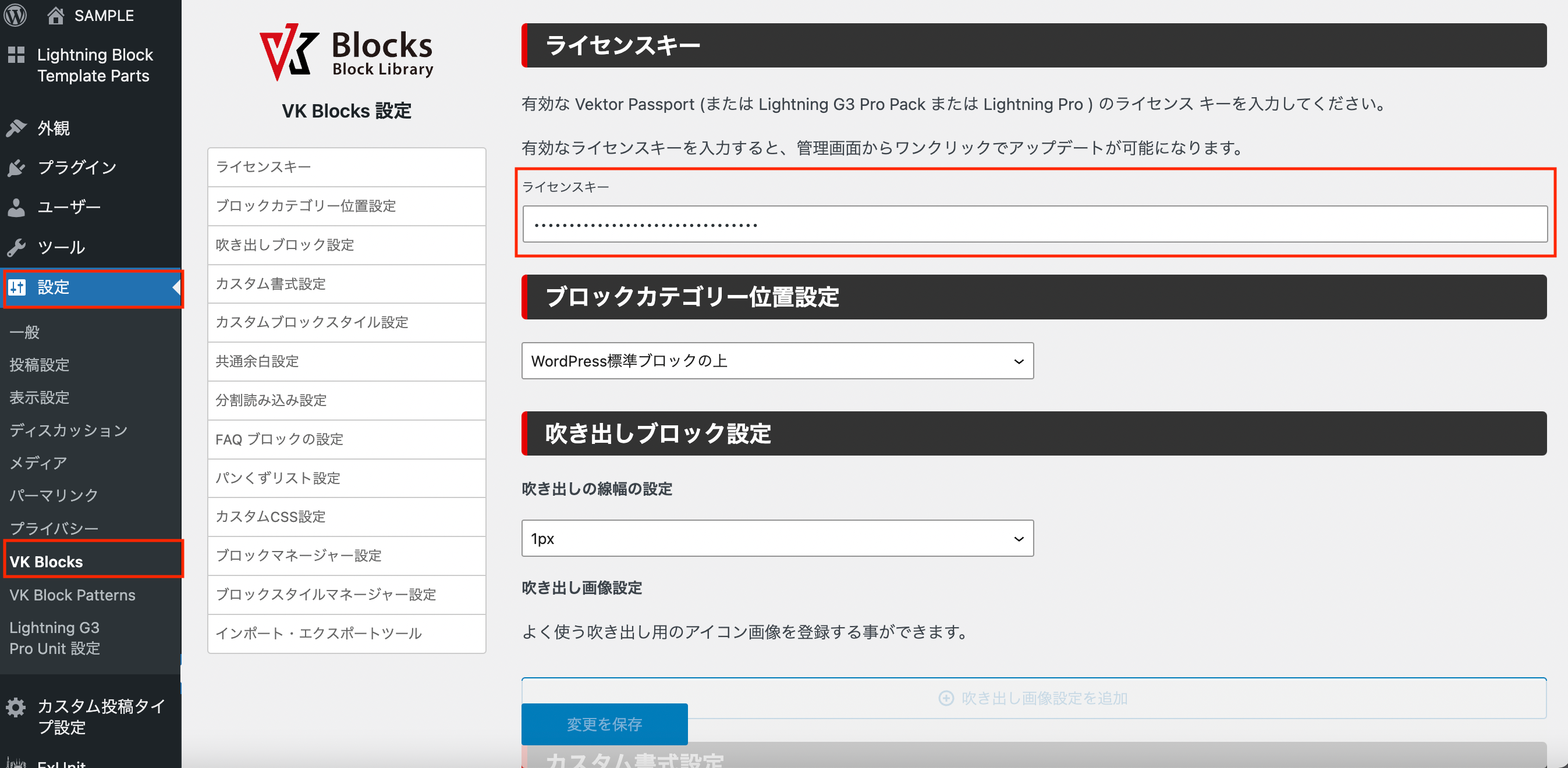Click the WordPress logo icon
The image size is (1568, 768).
pos(15,15)
